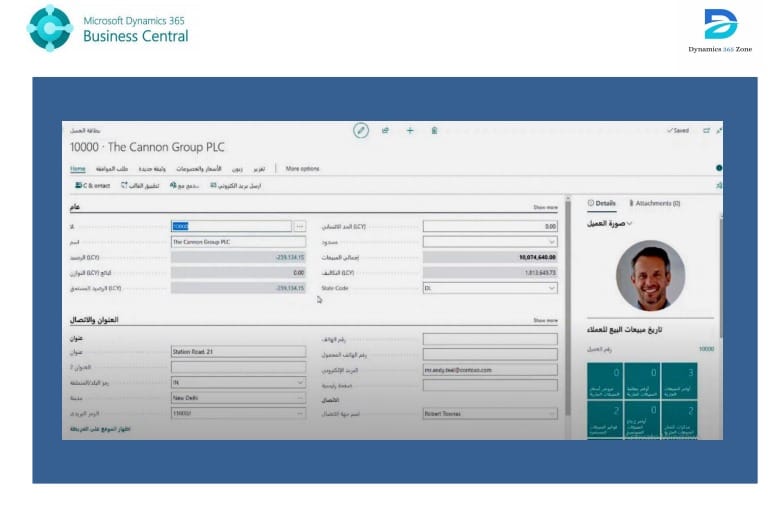Viewport: 782px width, 530px height.
Task: Open card in new window icon
Action: [x=706, y=131]
